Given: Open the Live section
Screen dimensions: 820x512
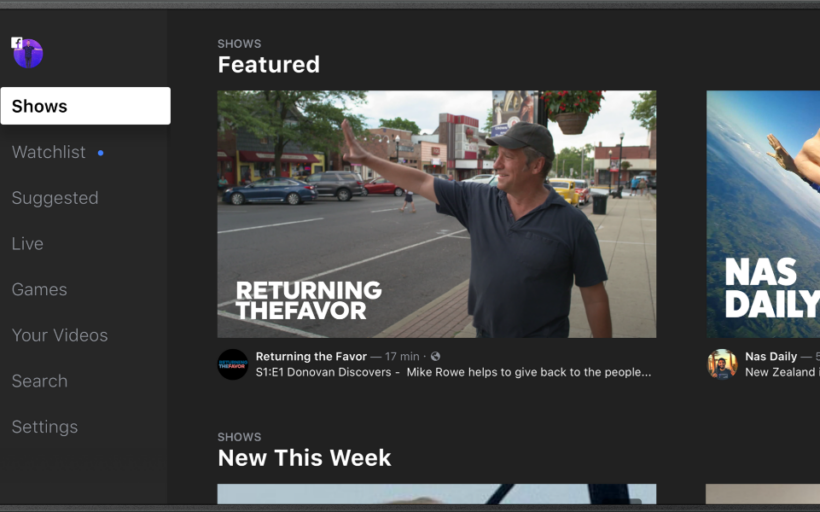Looking at the screenshot, I should [28, 244].
